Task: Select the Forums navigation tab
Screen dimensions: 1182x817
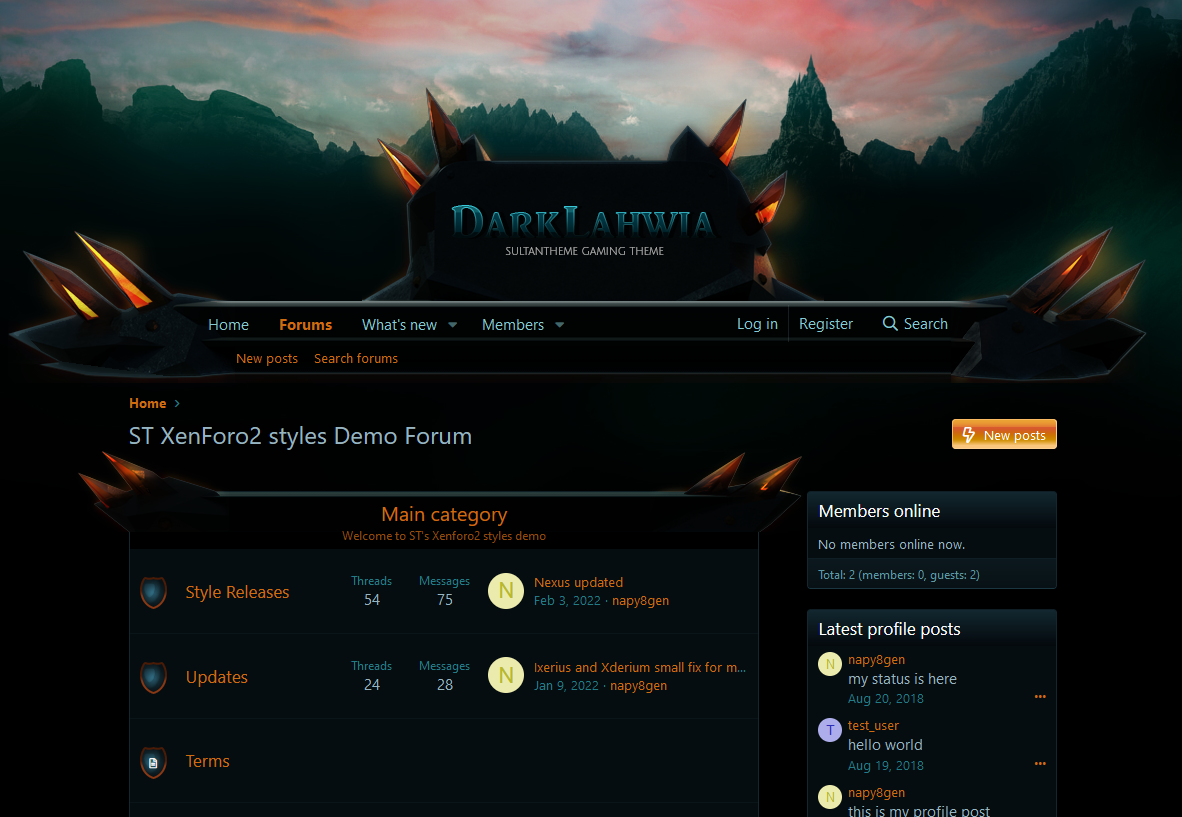Action: point(305,325)
